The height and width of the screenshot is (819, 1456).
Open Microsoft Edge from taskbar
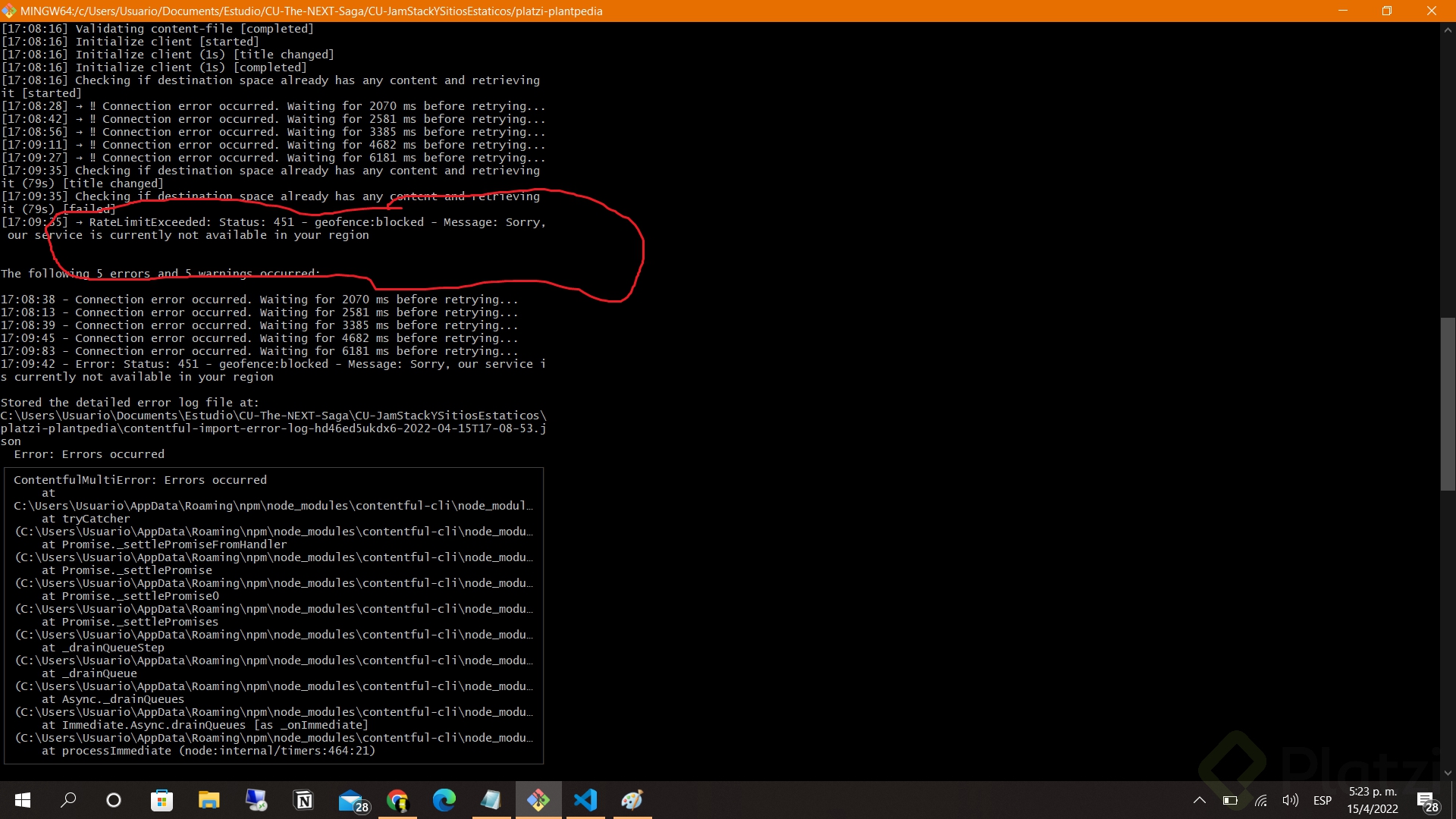[444, 800]
